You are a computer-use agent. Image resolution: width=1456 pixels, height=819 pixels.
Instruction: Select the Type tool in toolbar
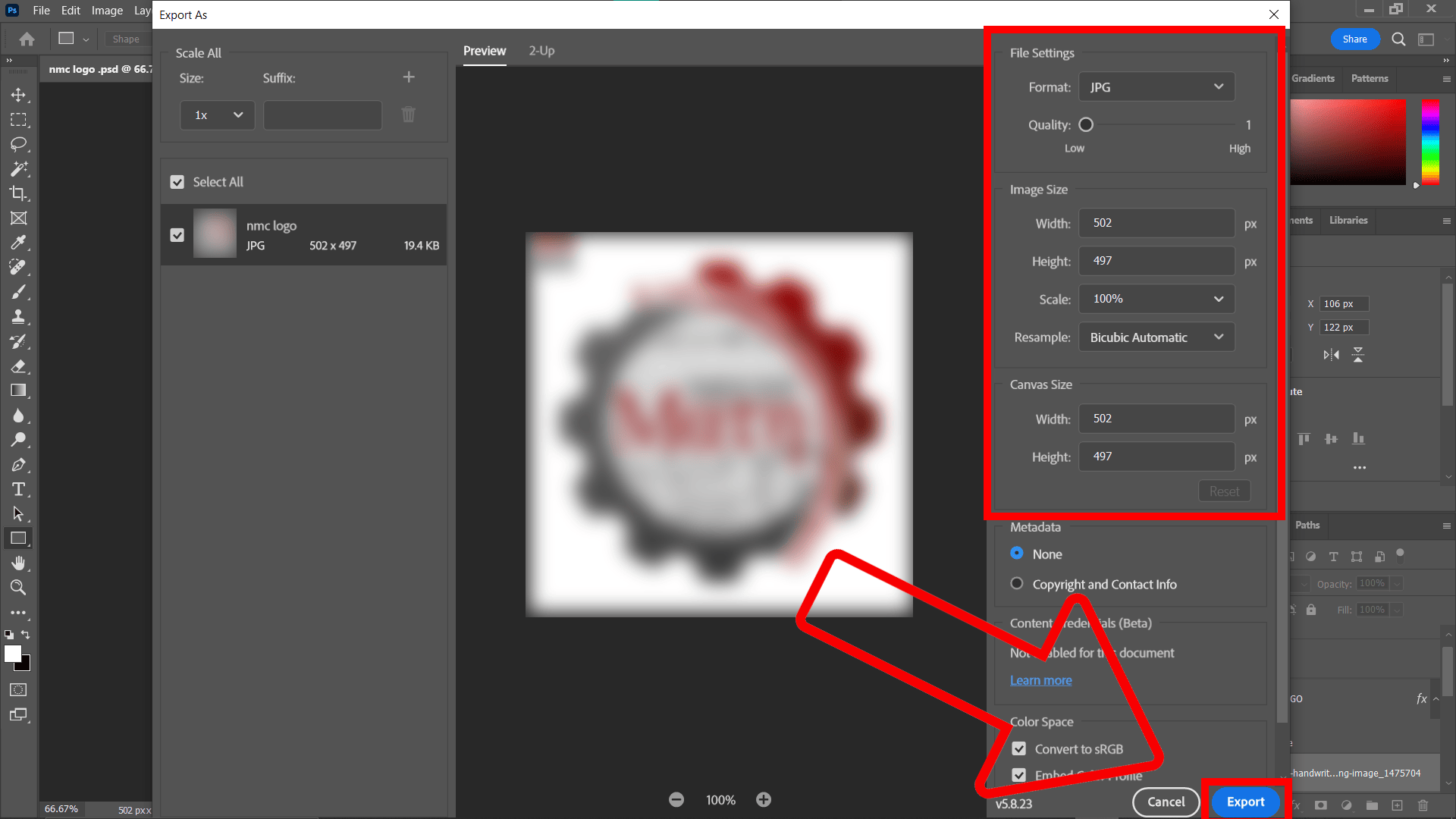[18, 489]
